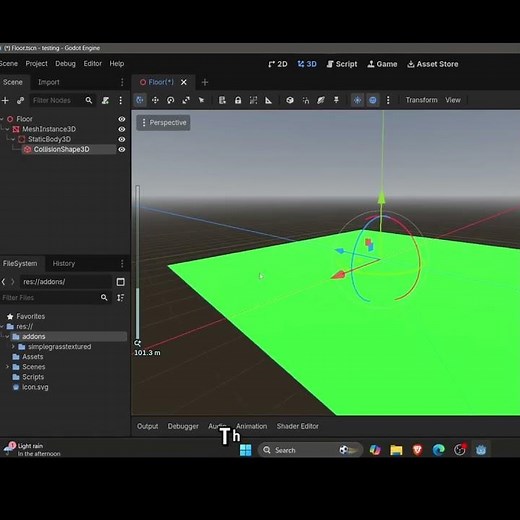This screenshot has height=520, width=520.
Task: Click the arrow-cursor Select mode tool
Action: (201, 100)
